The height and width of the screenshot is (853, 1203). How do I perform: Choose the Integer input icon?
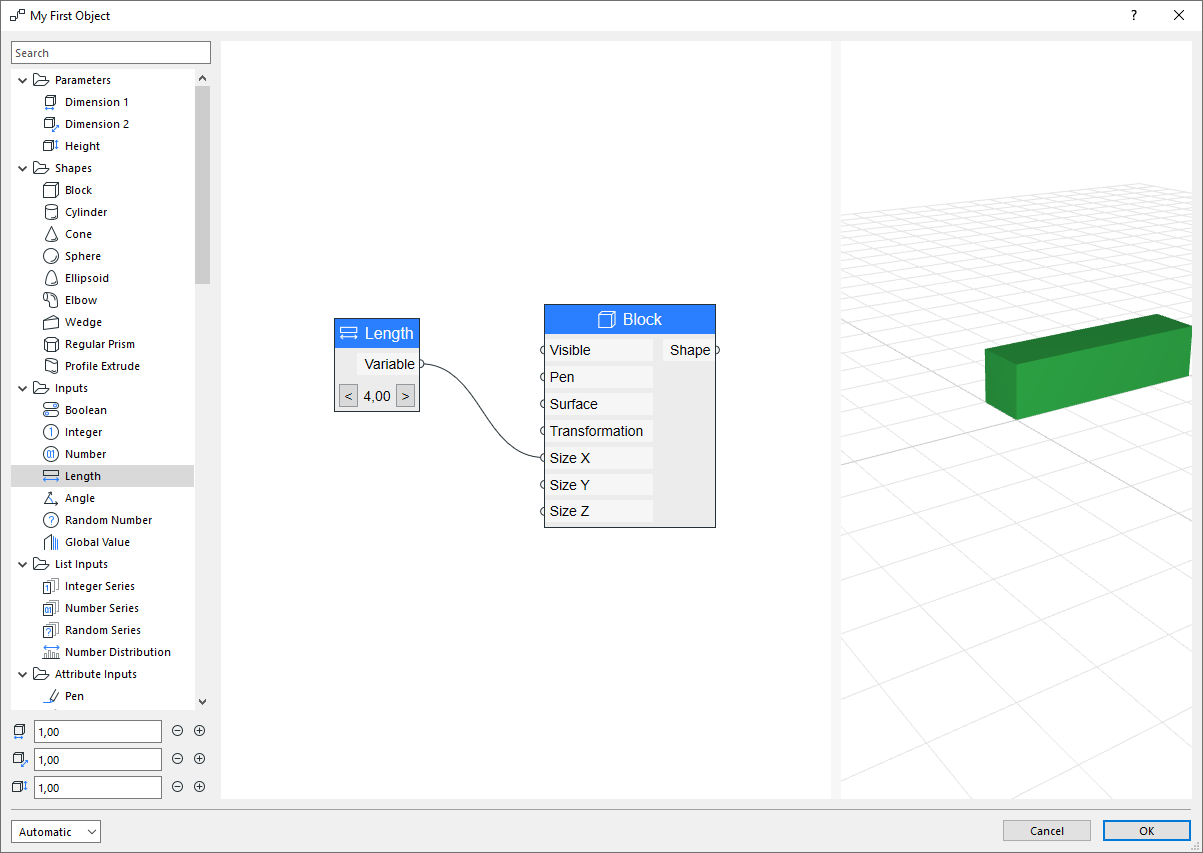click(x=51, y=432)
